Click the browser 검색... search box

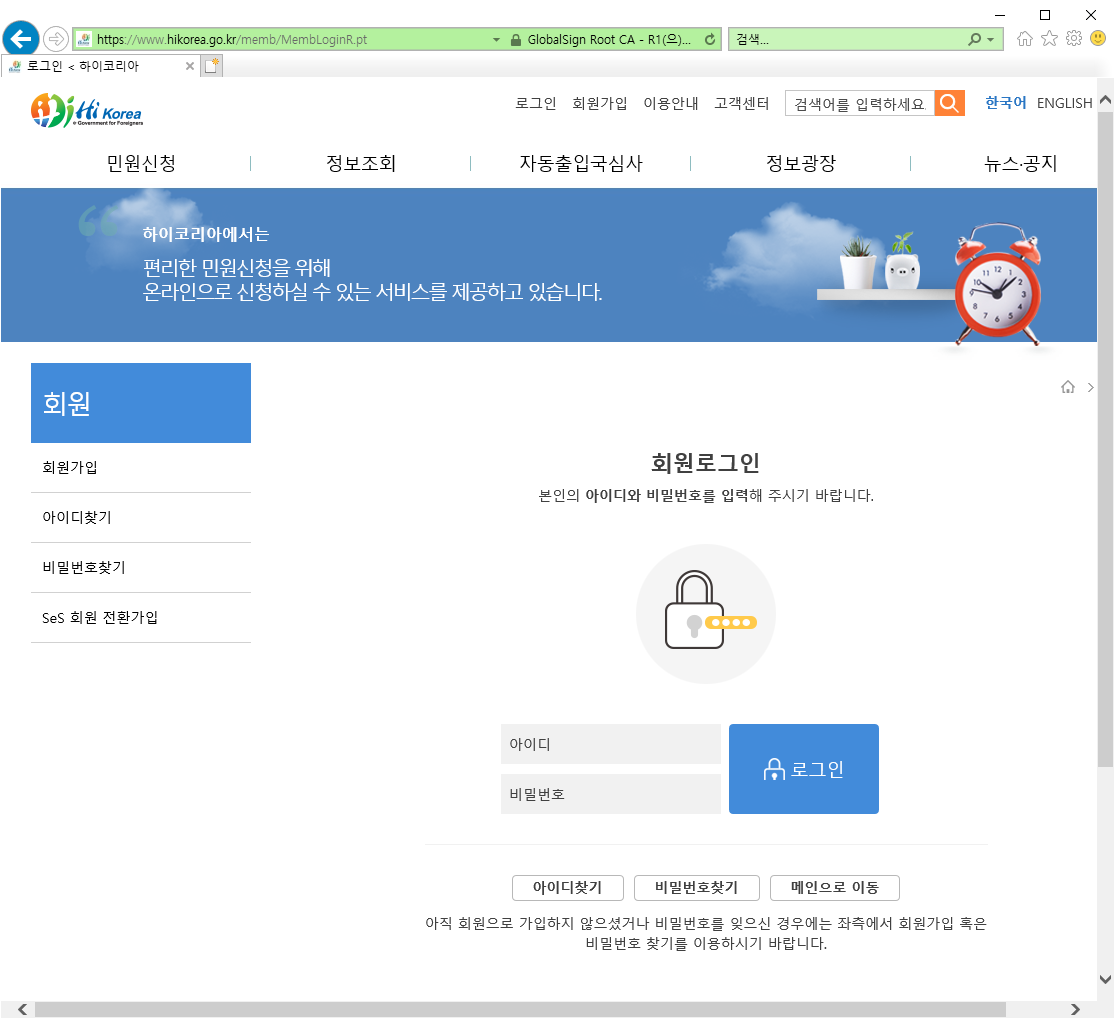(846, 40)
